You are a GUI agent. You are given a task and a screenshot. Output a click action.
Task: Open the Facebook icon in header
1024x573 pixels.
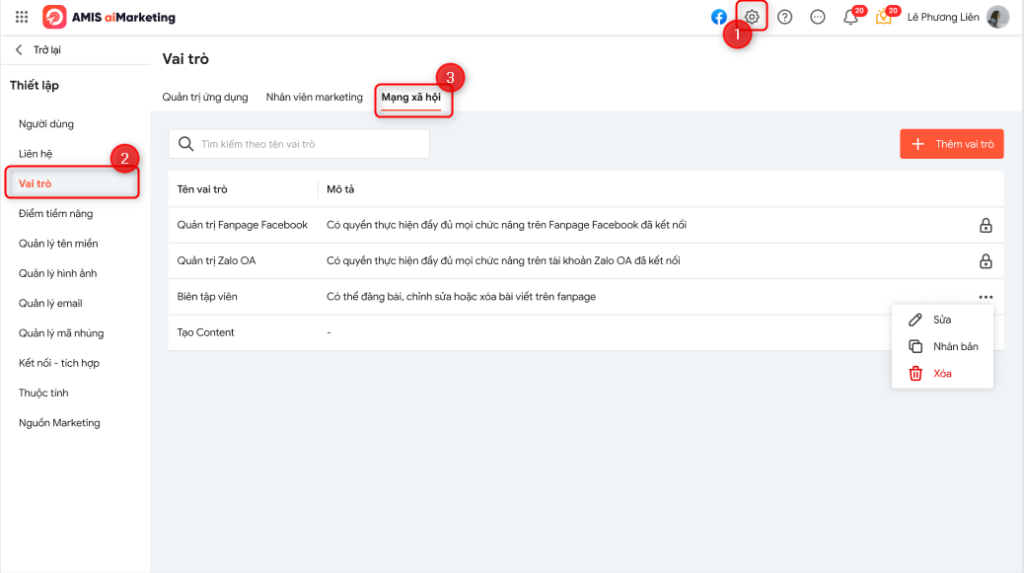coord(718,17)
